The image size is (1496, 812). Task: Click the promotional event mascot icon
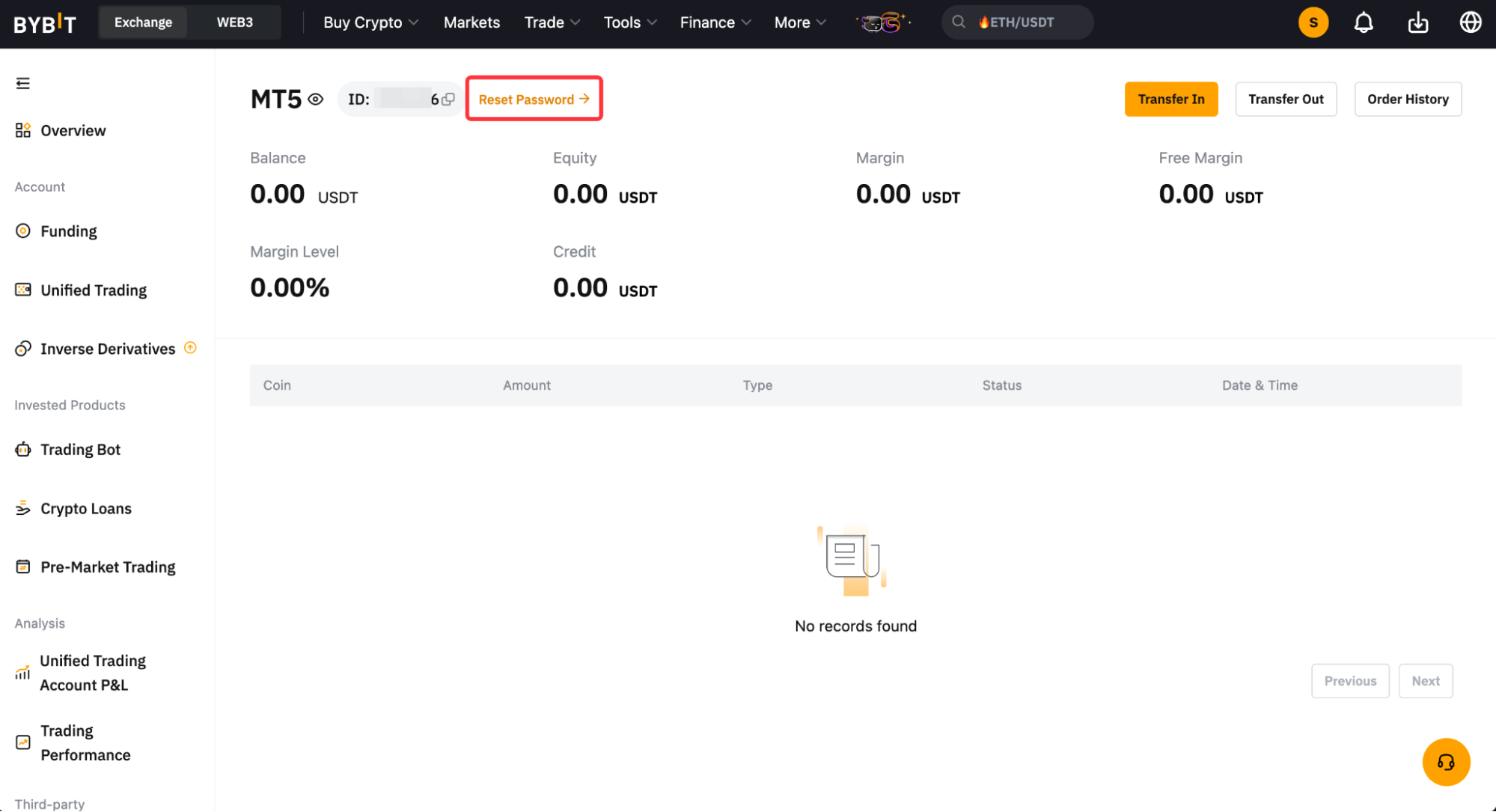tap(883, 22)
